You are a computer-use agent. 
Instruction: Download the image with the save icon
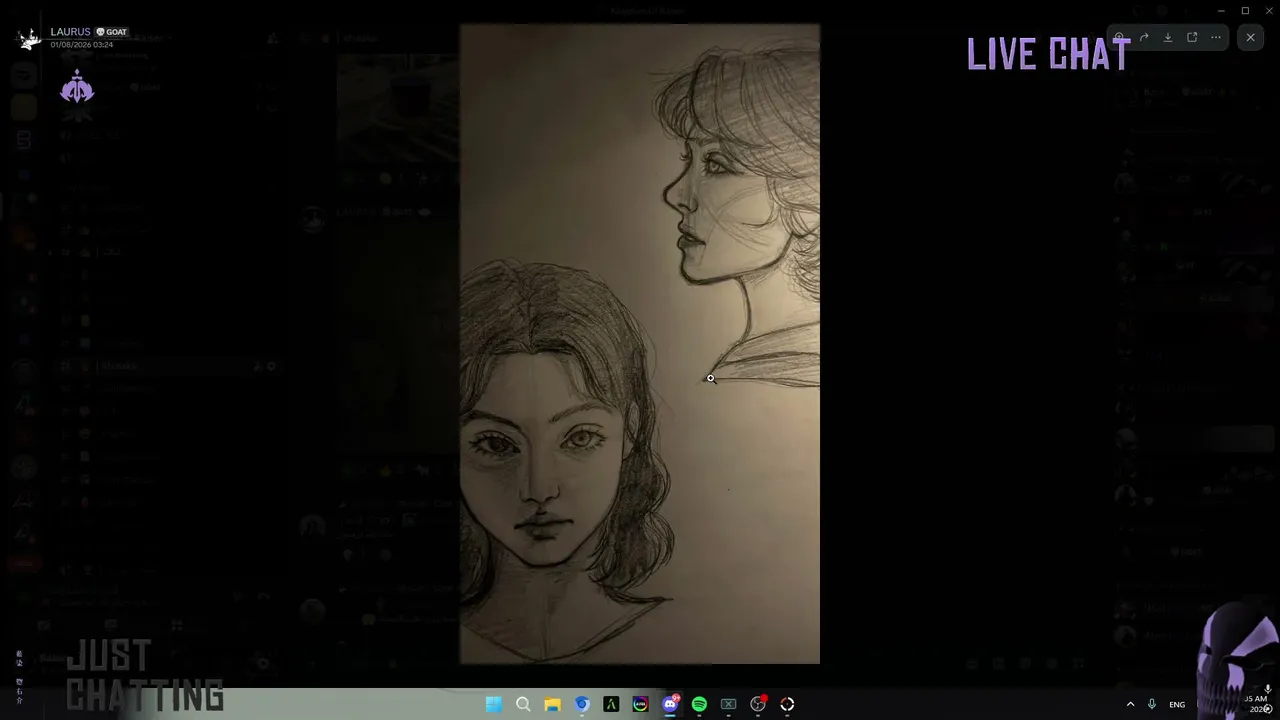1168,38
